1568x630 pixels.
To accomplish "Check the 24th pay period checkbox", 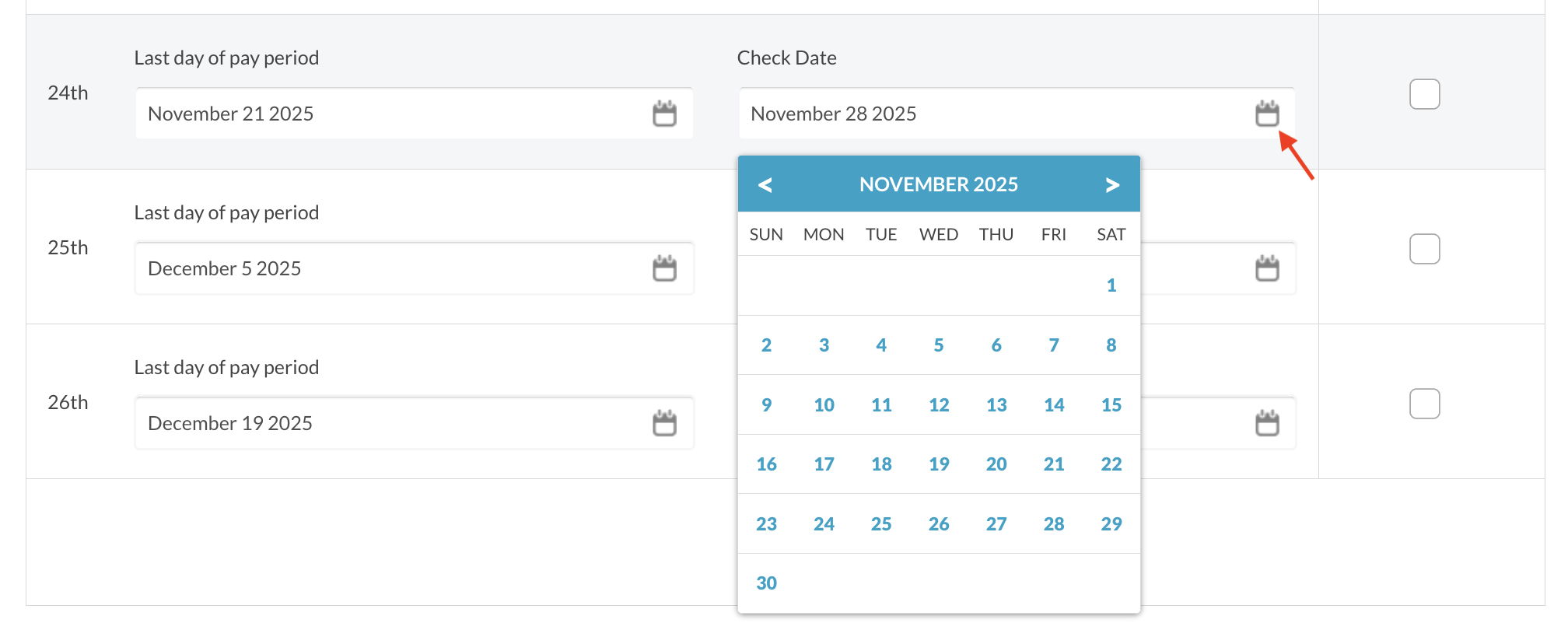I will (1424, 94).
